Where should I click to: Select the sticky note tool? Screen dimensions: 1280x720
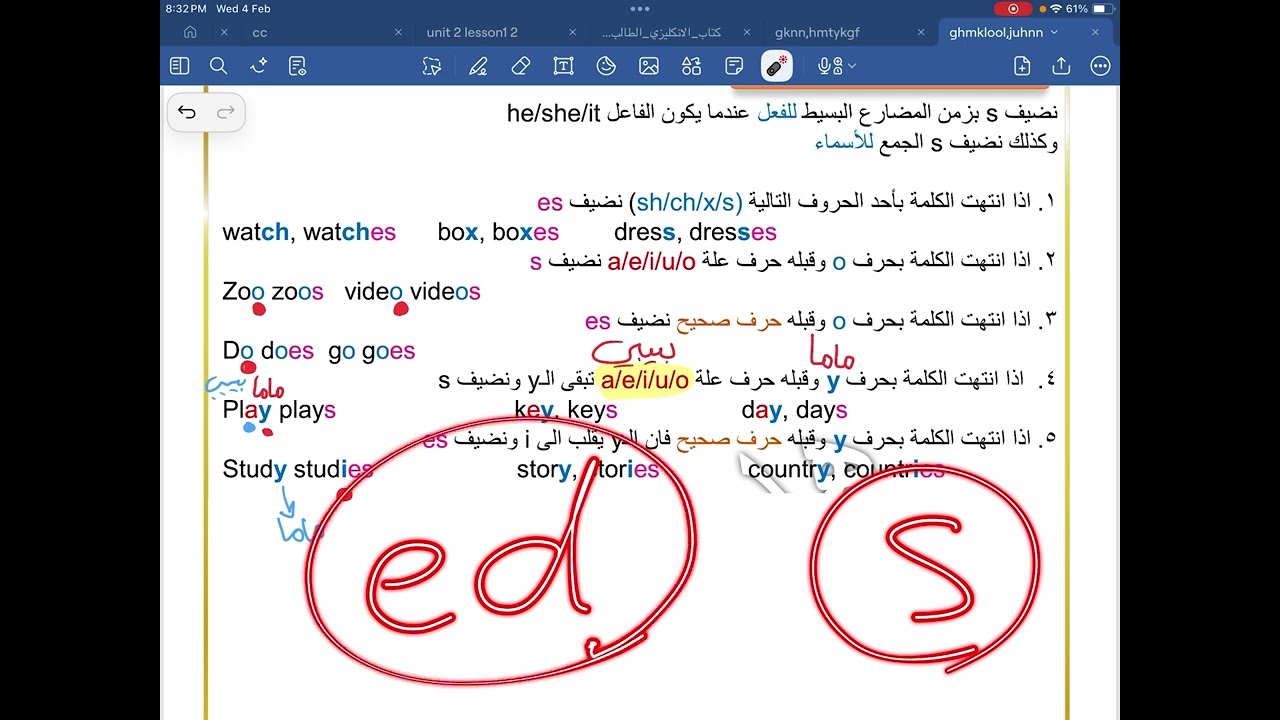point(734,66)
